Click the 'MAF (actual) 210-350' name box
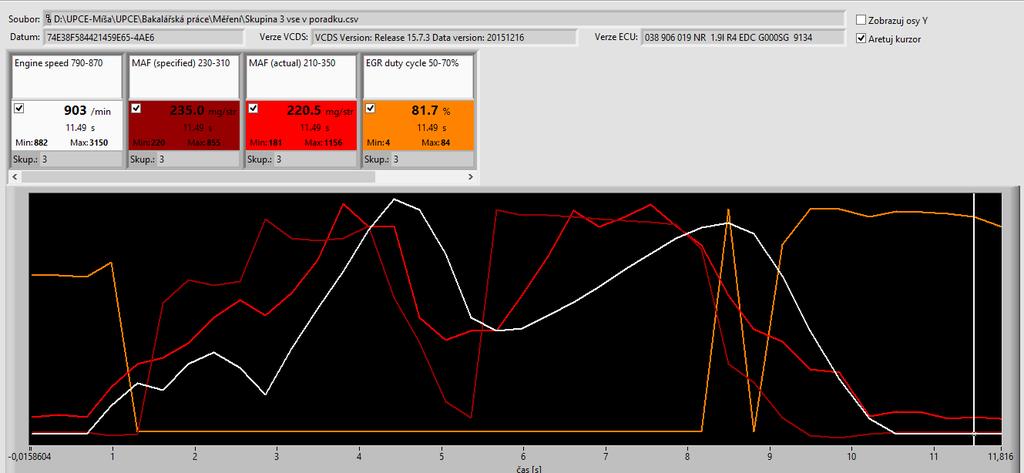The width and height of the screenshot is (1024, 473). point(301,76)
